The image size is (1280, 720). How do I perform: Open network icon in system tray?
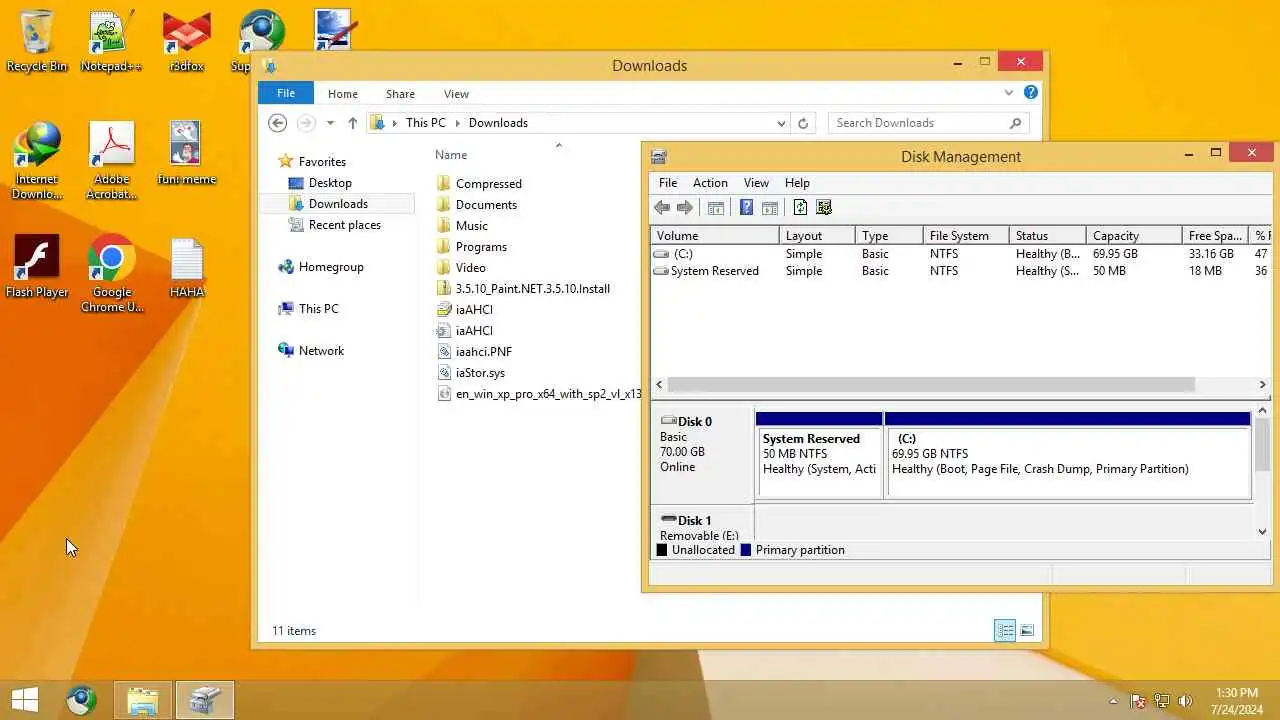coord(1162,701)
